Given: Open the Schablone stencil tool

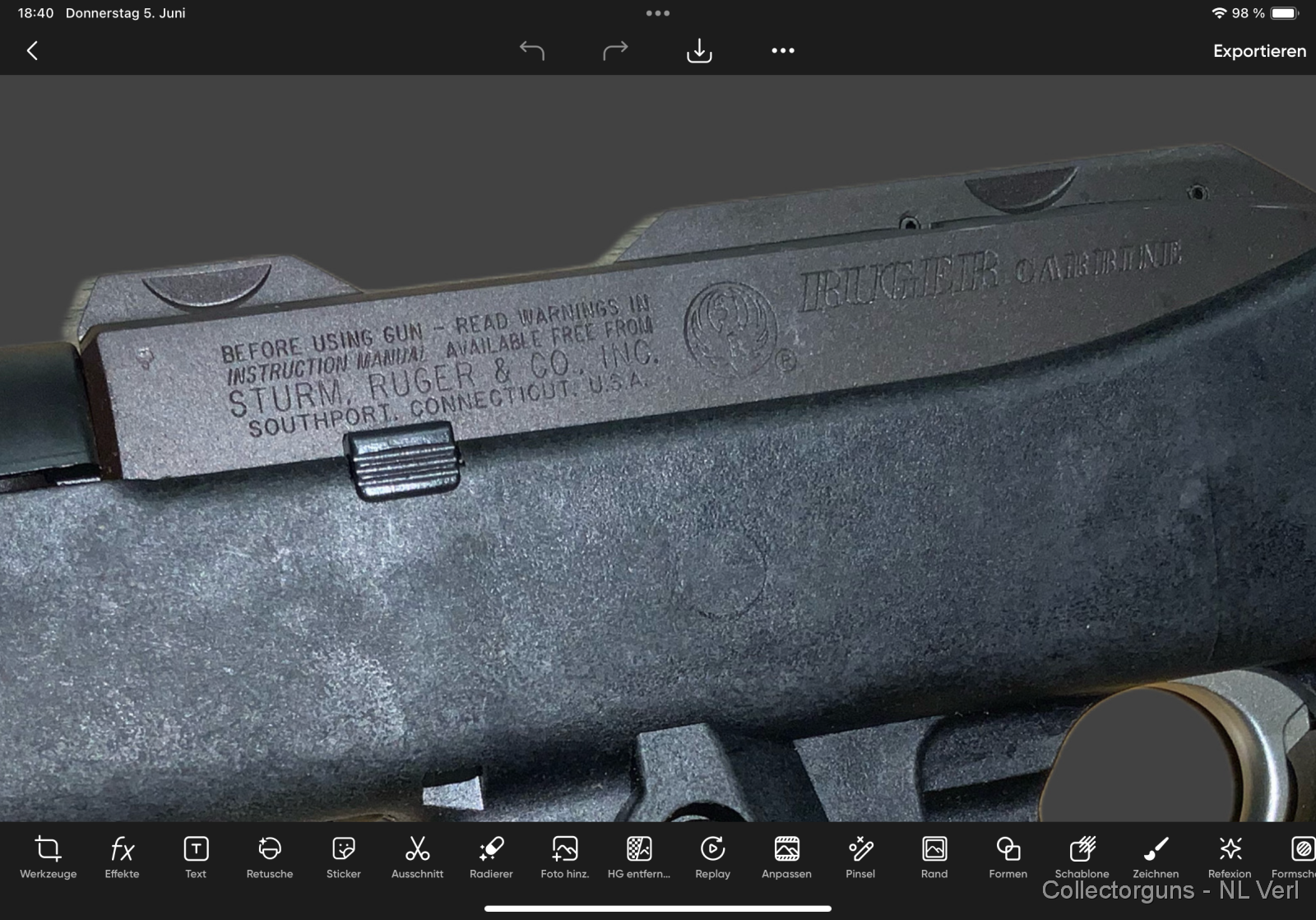Looking at the screenshot, I should tap(1082, 857).
